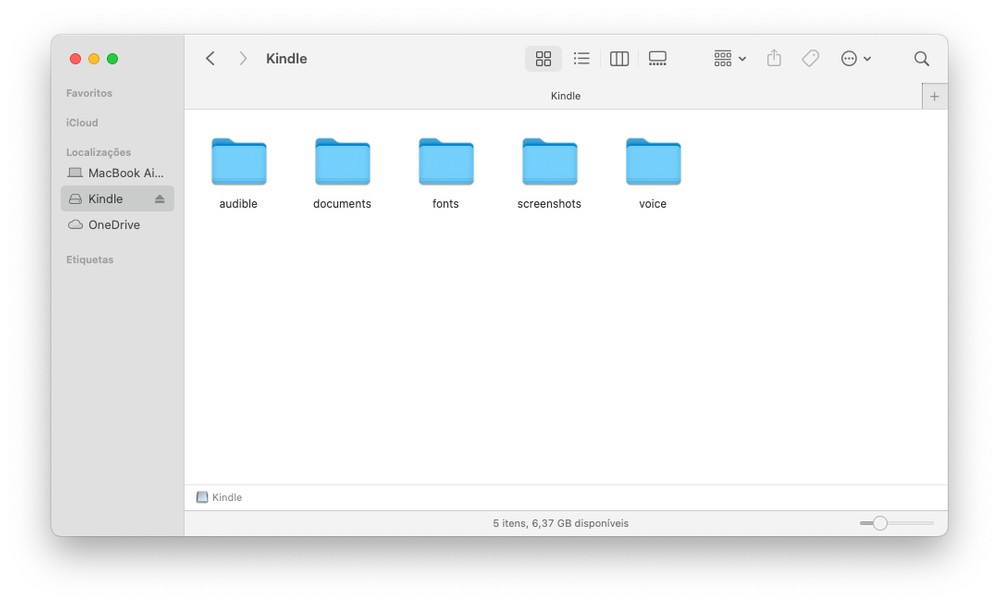Select the Kindle tab
Viewport: 1000px width, 605px height.
click(565, 96)
